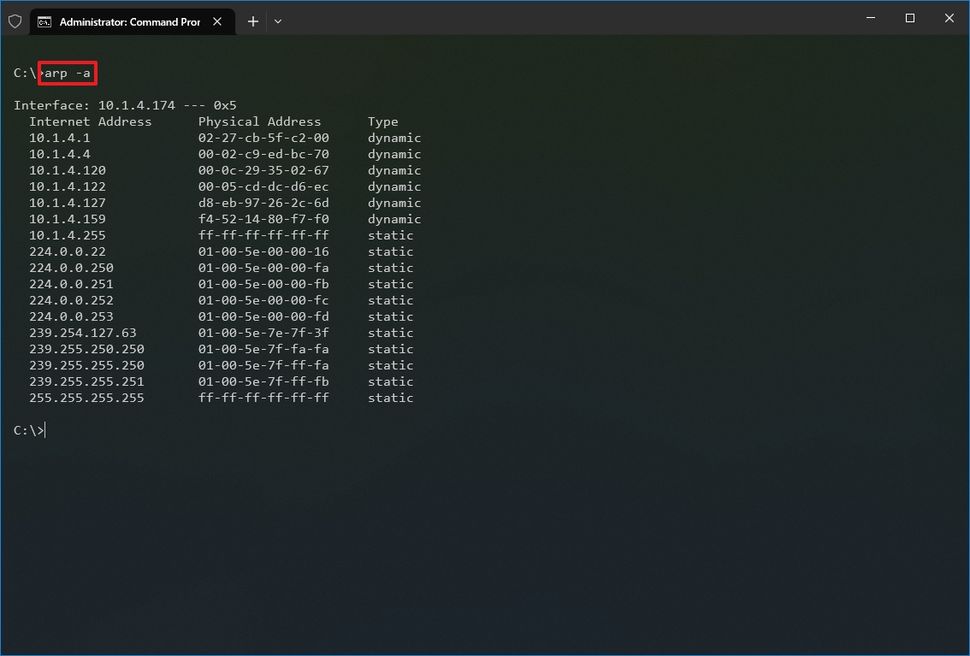Click the Command Prompt tab icon
Screen dimensions: 970x656
[44, 22]
